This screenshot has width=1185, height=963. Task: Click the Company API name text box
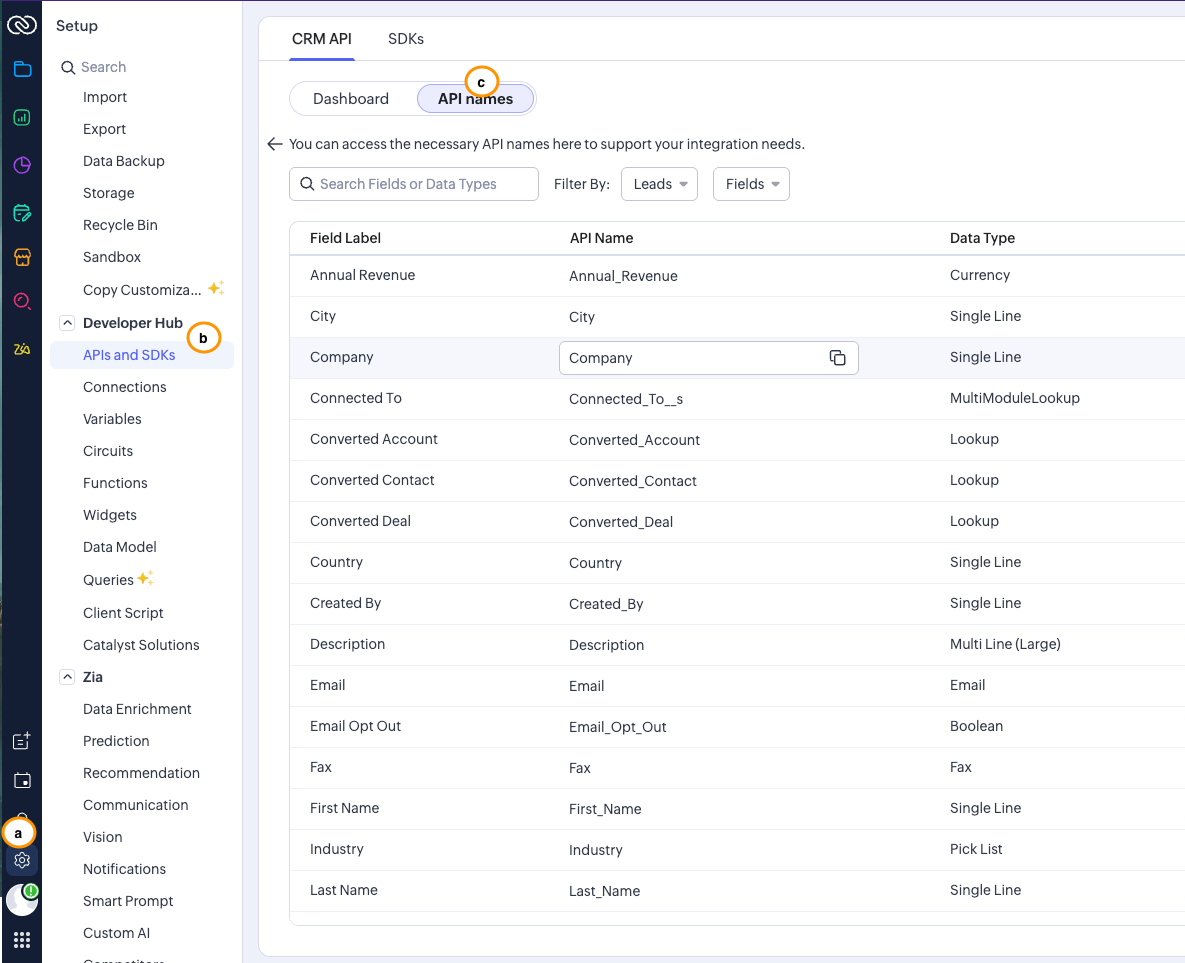coord(709,358)
